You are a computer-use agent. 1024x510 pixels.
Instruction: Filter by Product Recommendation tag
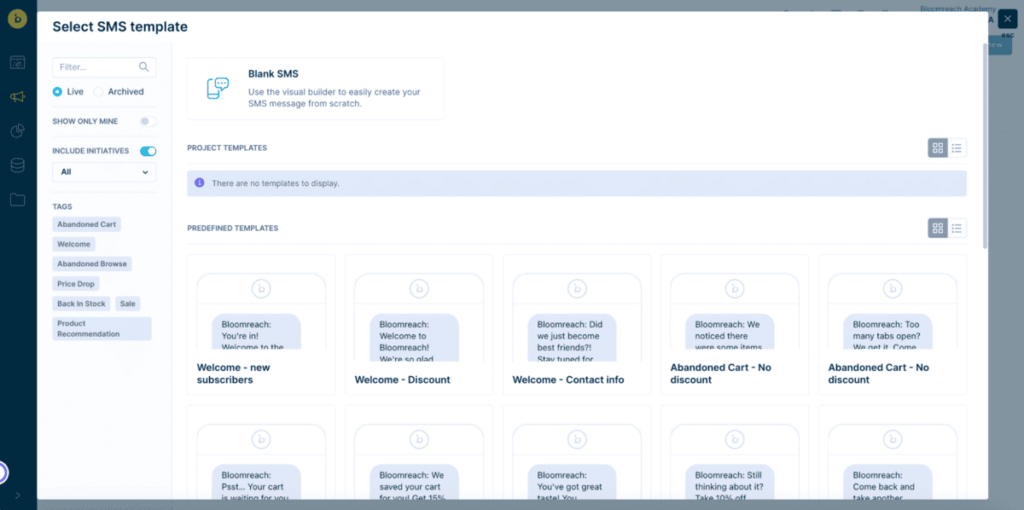tap(102, 328)
